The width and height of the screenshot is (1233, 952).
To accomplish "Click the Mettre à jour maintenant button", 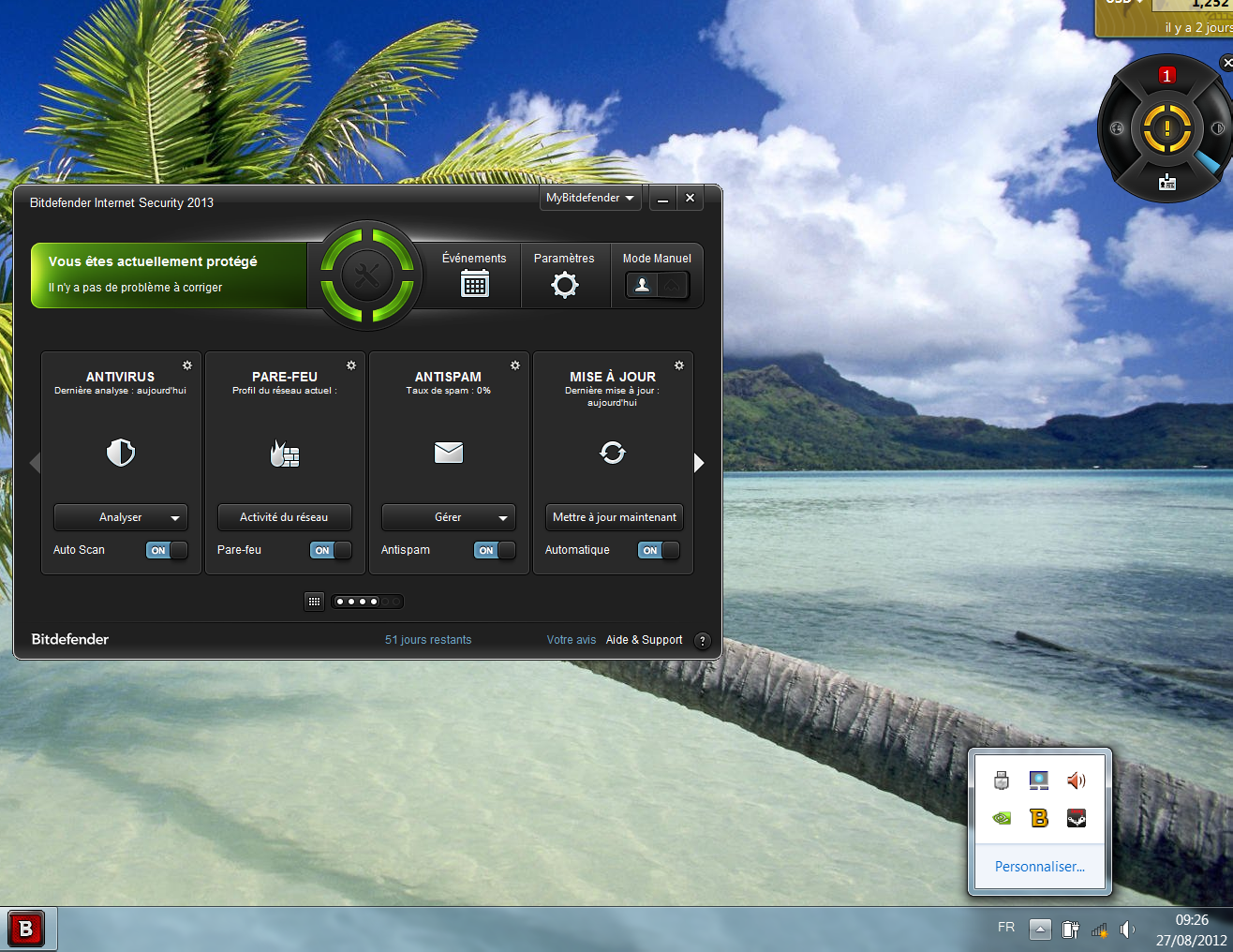I will click(615, 517).
